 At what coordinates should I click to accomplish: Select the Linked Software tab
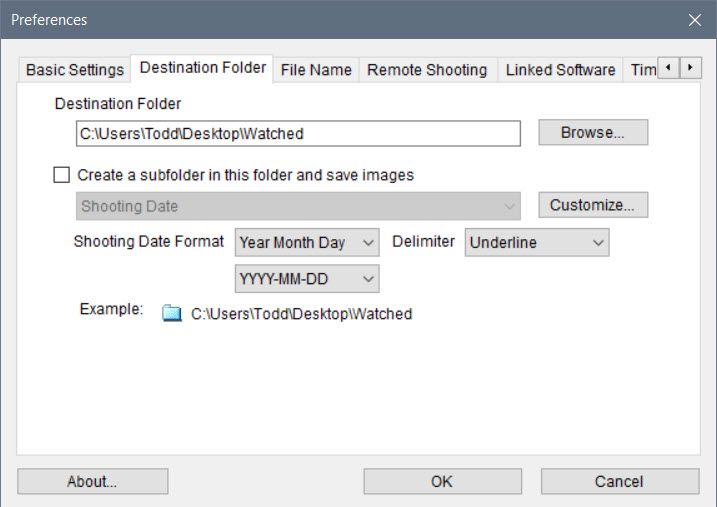tap(560, 70)
